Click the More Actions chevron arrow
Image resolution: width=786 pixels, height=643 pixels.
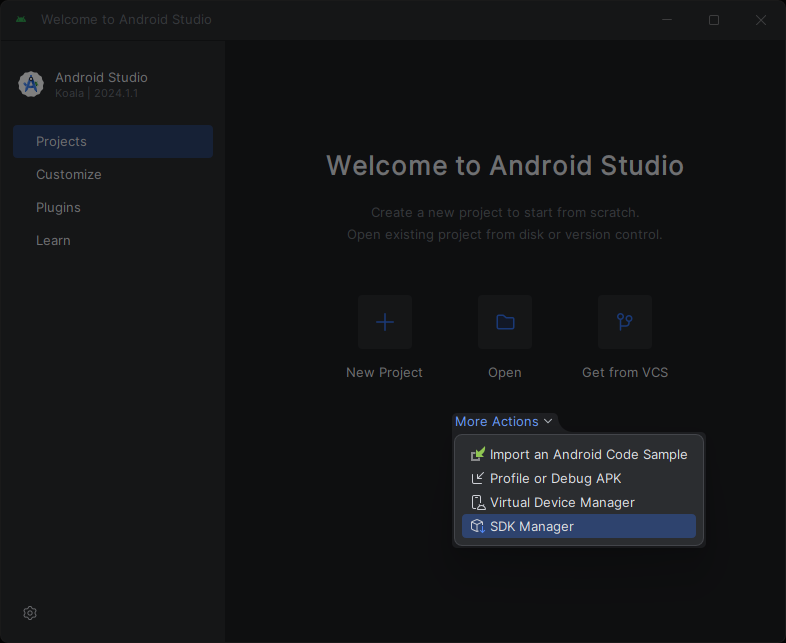[x=548, y=421]
